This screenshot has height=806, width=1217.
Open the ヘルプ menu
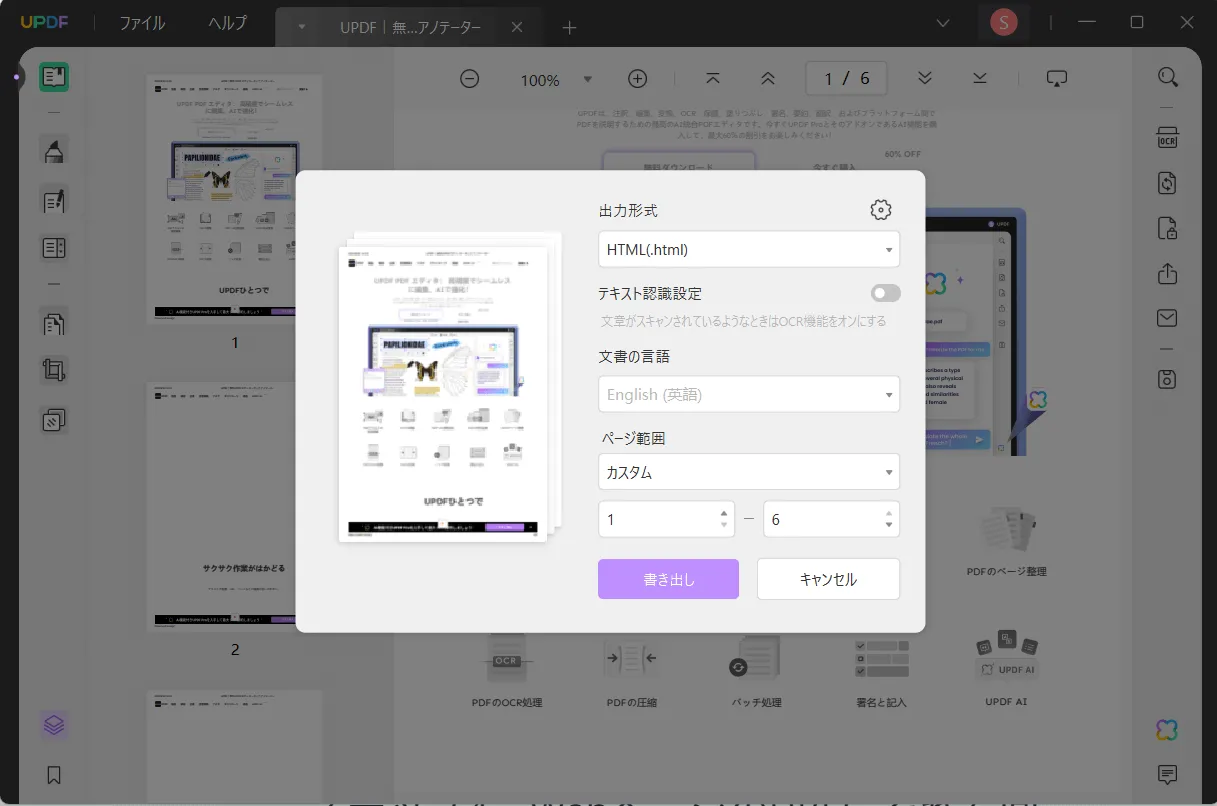point(228,23)
